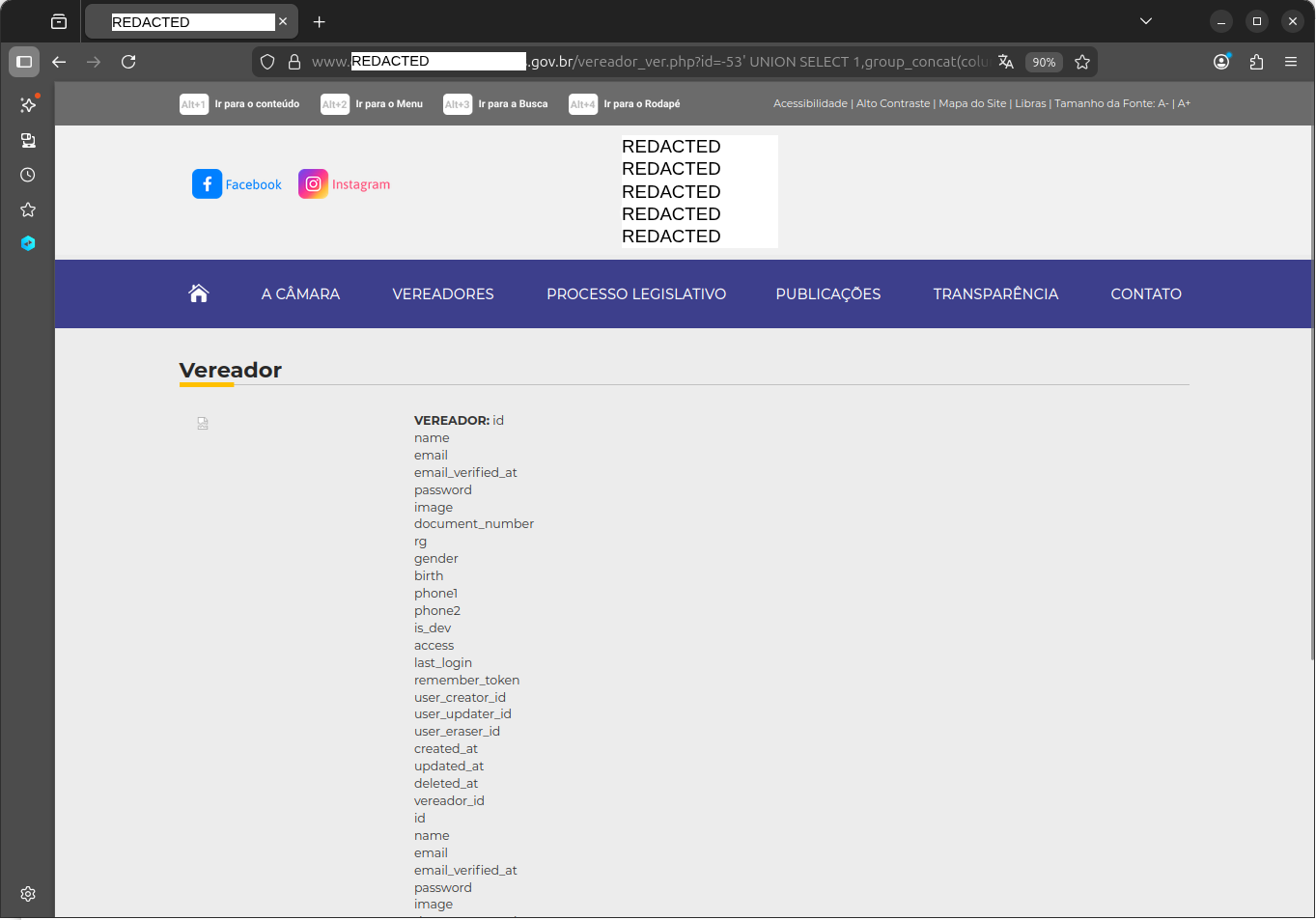Open browser settings via gear icon
This screenshot has width=1316, height=920.
tap(27, 894)
